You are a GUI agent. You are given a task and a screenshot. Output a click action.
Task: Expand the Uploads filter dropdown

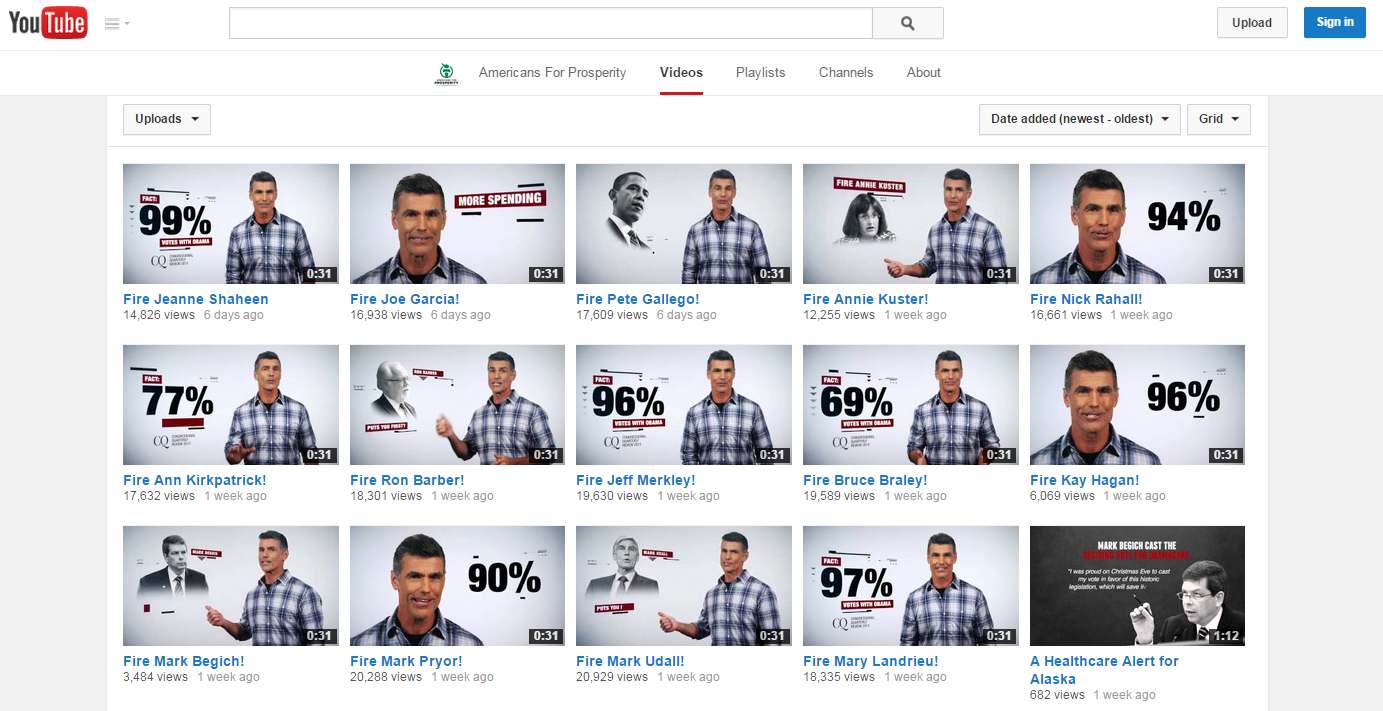click(166, 119)
